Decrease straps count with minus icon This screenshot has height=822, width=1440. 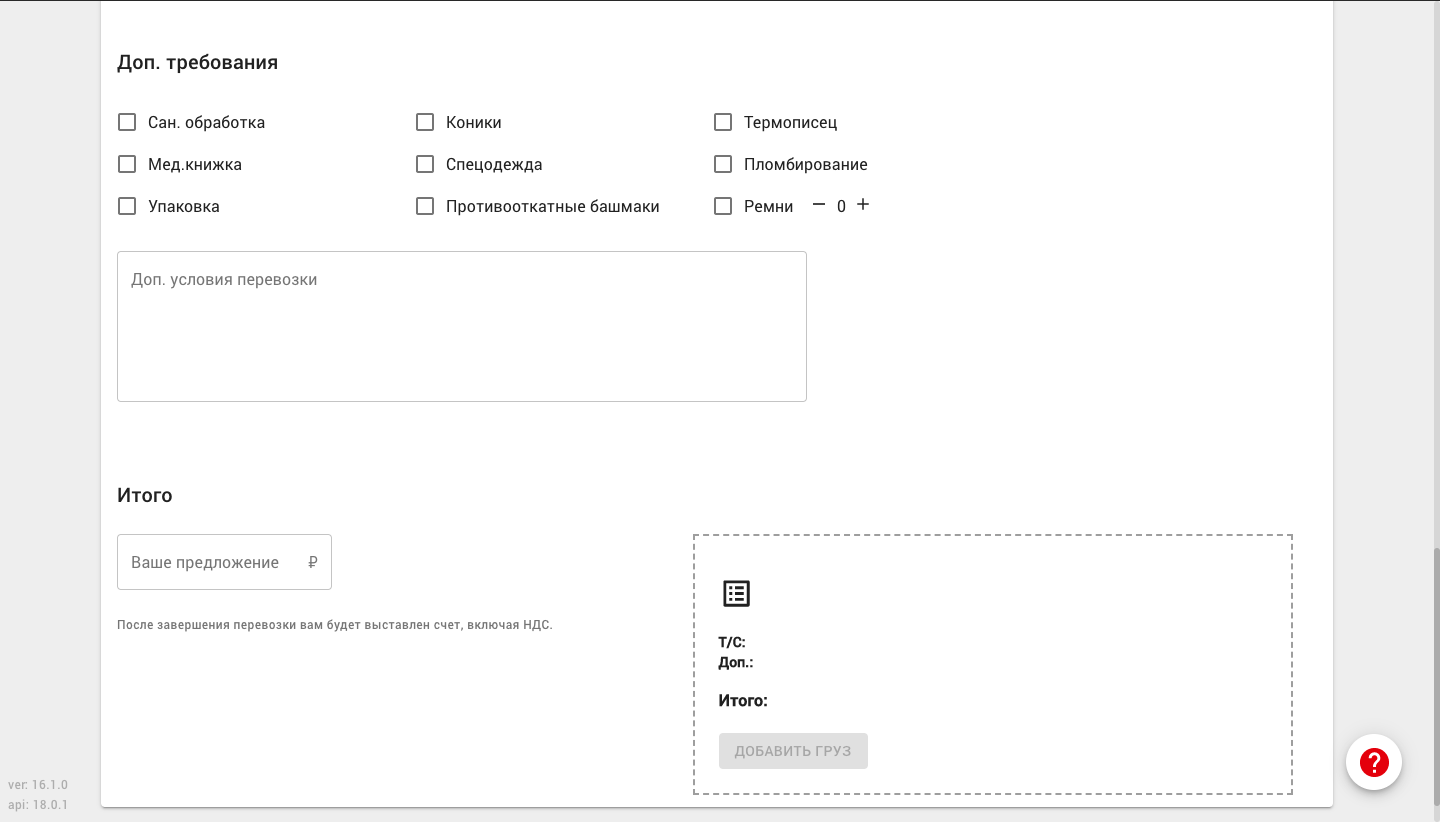point(819,205)
